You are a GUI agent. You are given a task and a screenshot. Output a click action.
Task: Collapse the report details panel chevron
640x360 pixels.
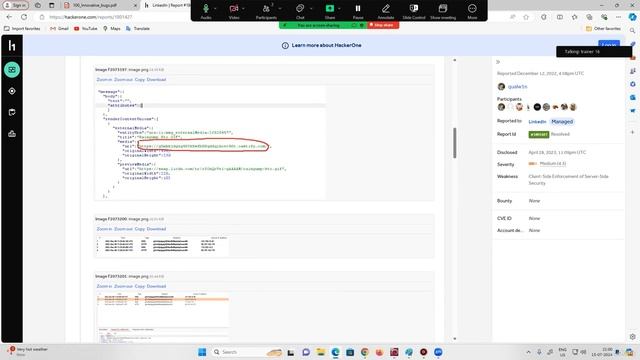pos(498,62)
